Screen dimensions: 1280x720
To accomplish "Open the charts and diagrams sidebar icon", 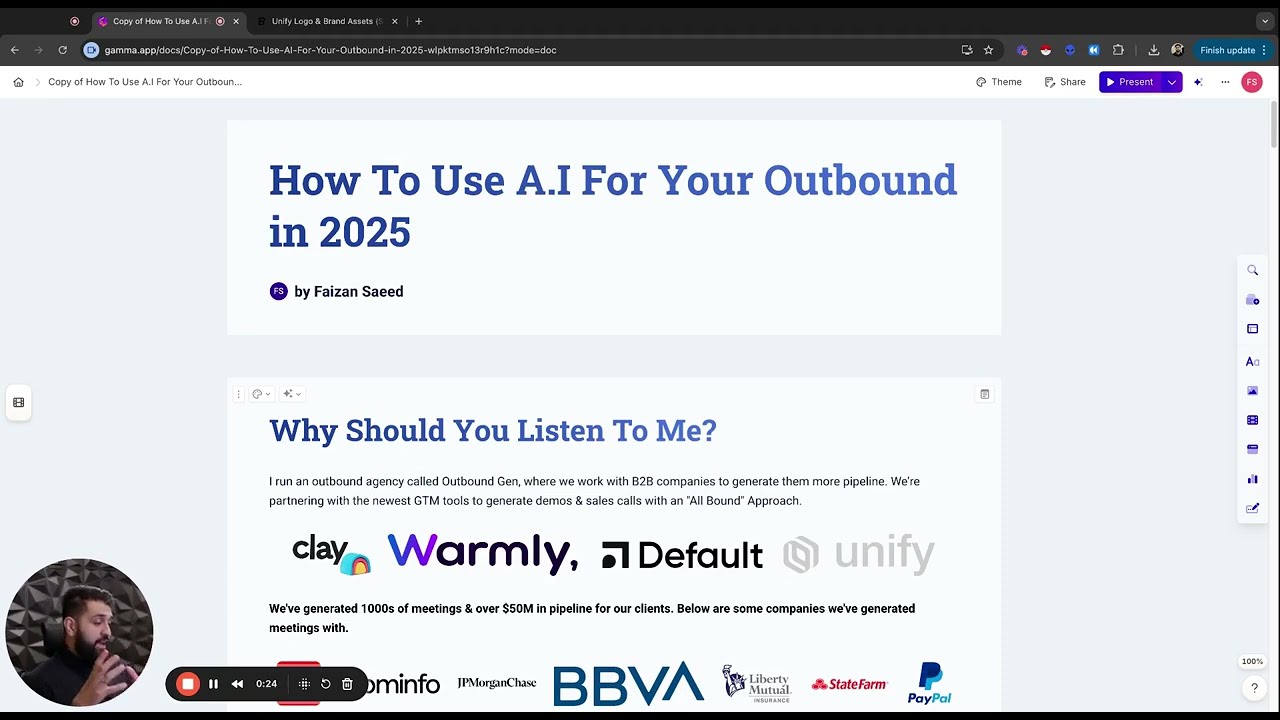I will click(1252, 479).
